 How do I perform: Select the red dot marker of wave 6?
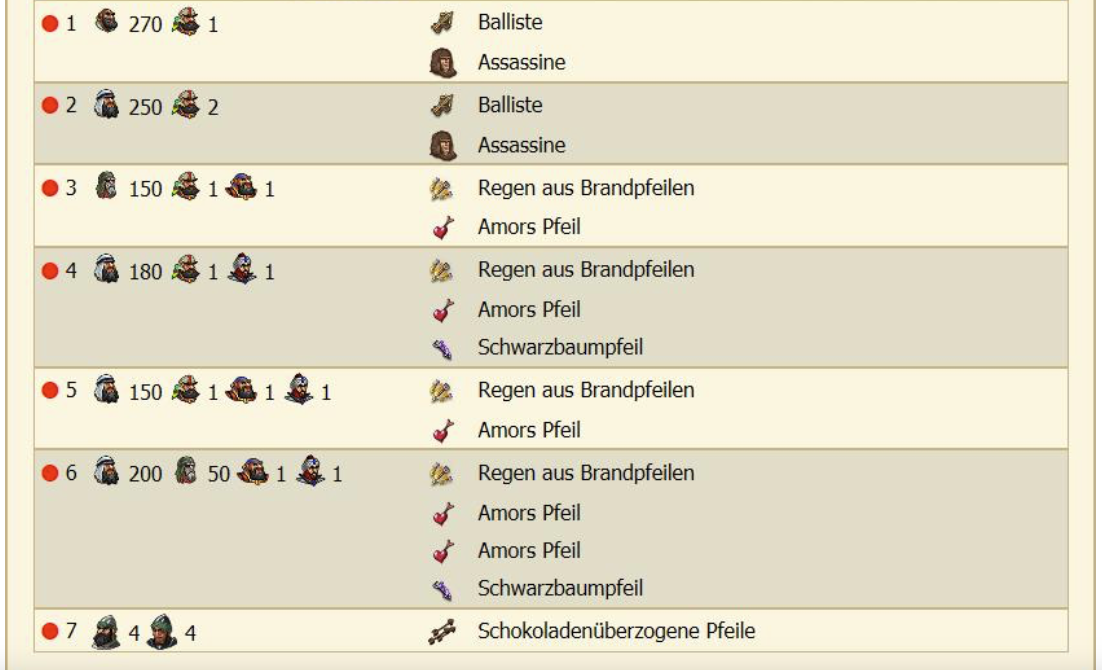(51, 473)
